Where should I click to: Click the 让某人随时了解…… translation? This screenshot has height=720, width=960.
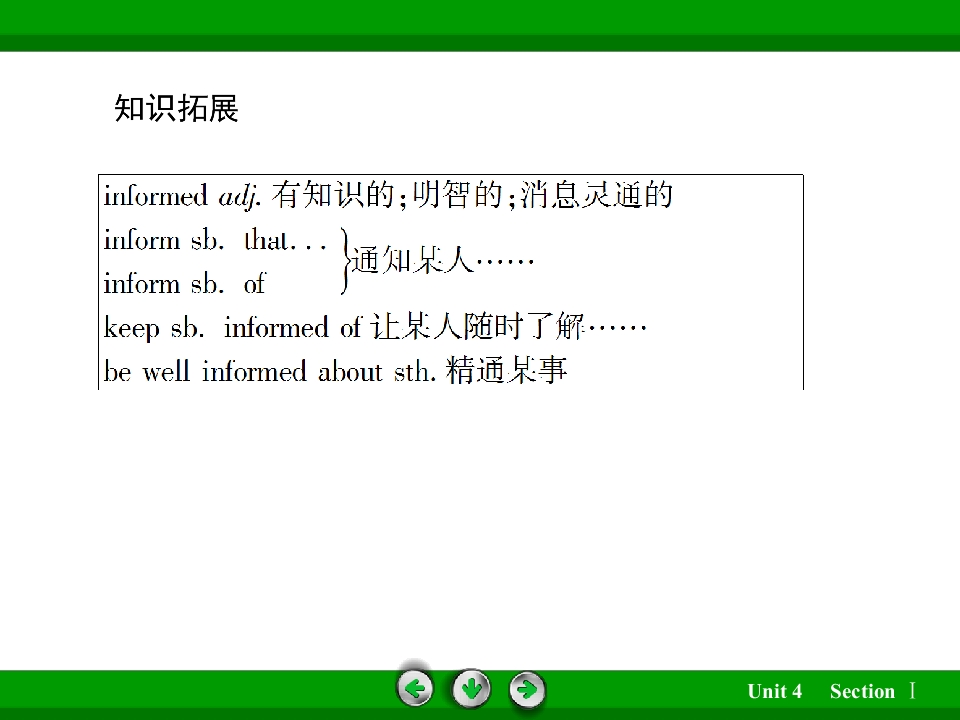509,326
